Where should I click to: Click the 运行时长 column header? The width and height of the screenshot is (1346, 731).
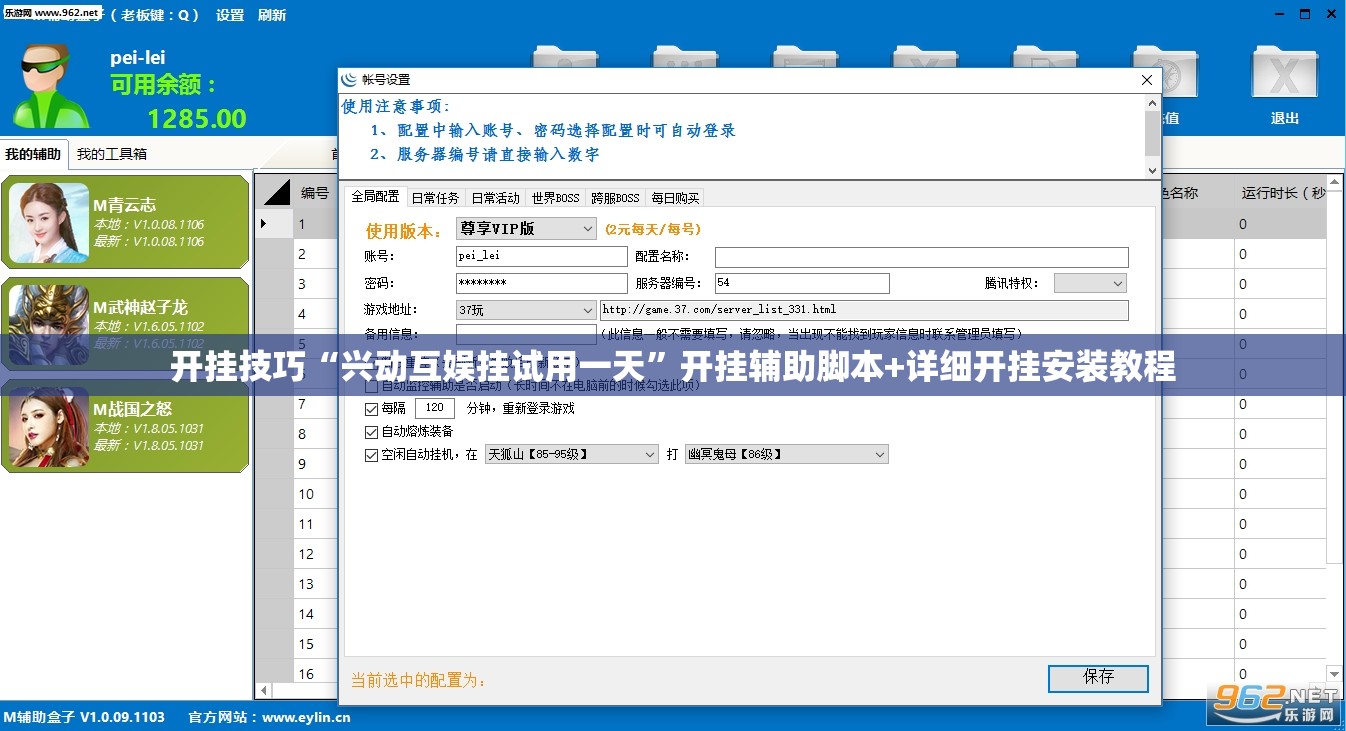(x=1283, y=193)
